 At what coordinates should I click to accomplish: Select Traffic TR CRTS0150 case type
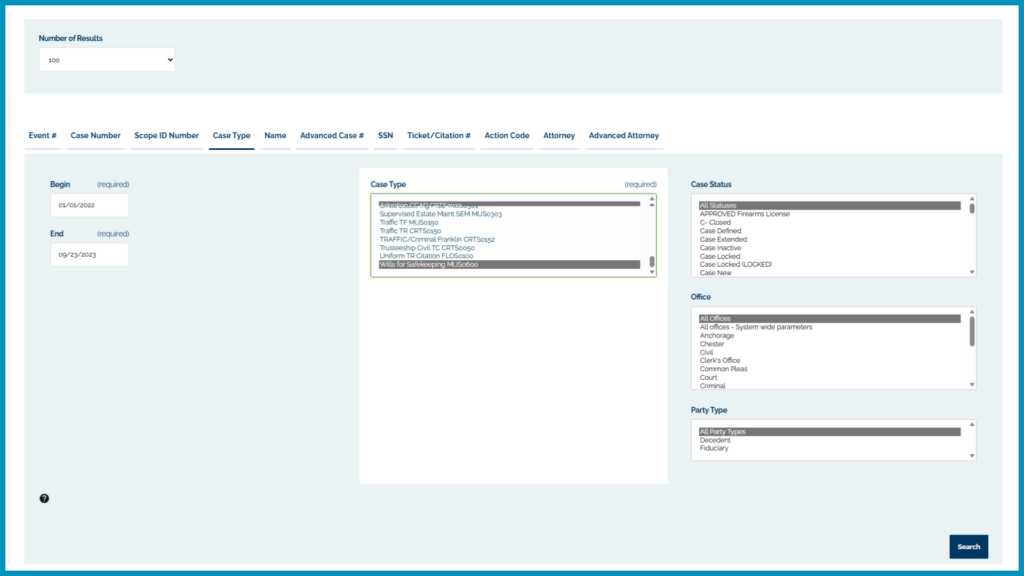tap(410, 231)
